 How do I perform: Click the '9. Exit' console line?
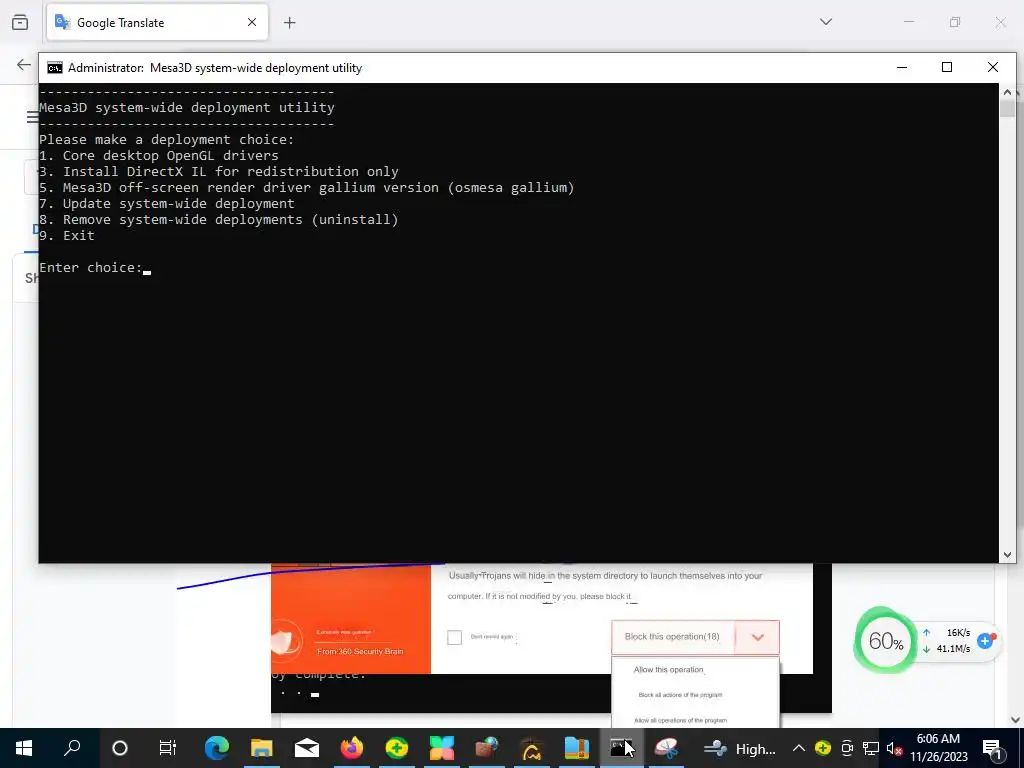67,236
